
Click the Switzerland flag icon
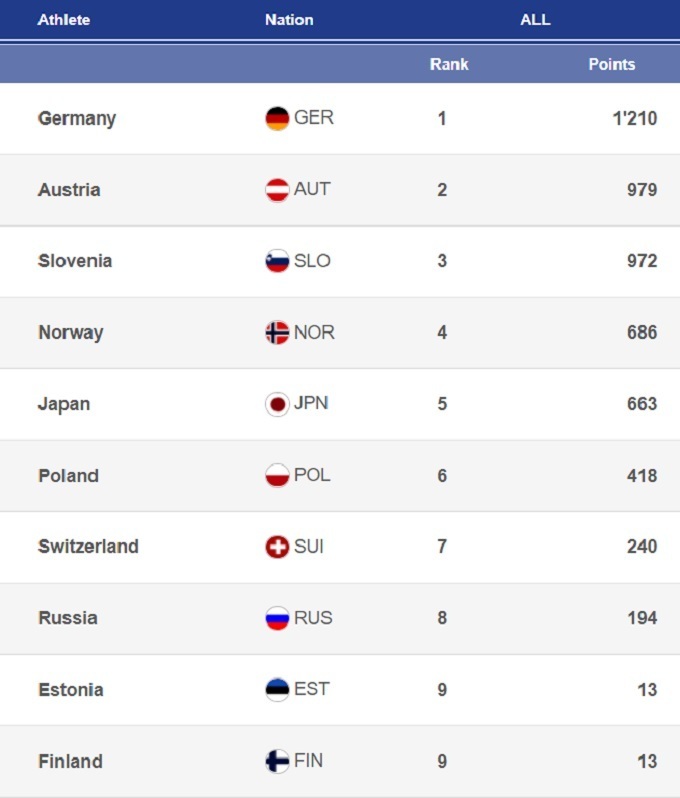pyautogui.click(x=277, y=547)
